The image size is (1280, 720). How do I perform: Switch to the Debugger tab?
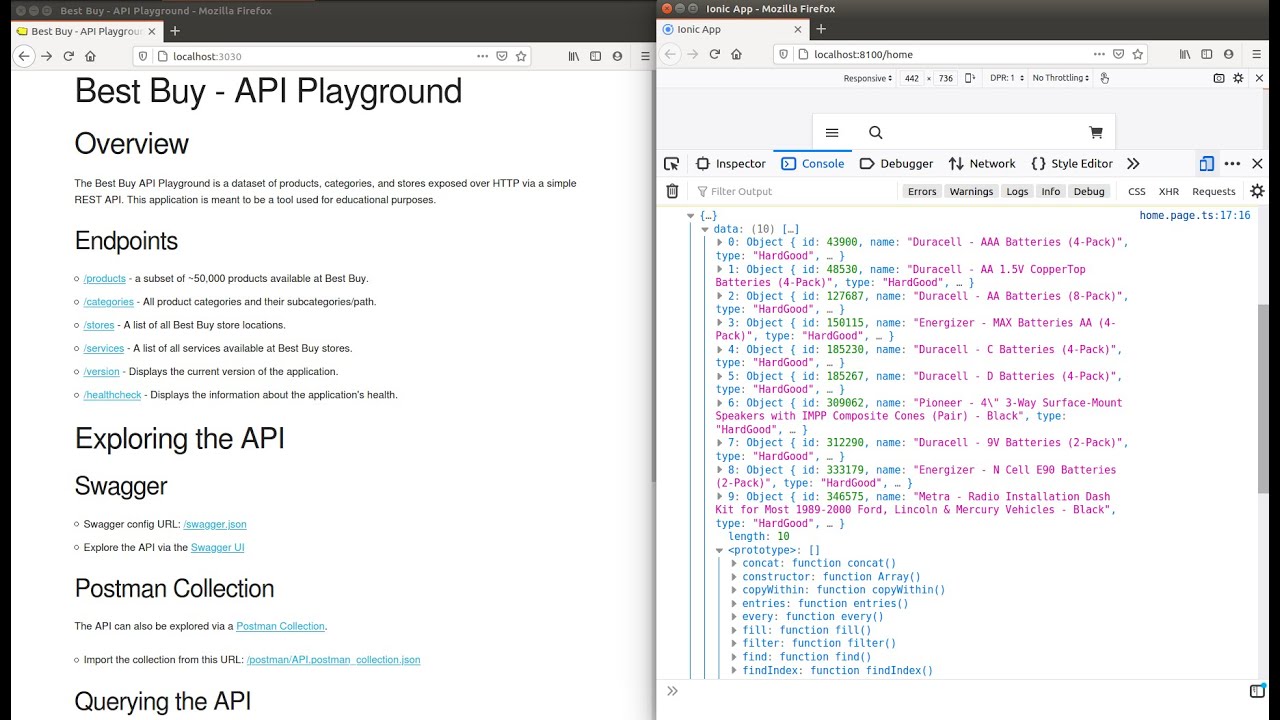coord(896,164)
